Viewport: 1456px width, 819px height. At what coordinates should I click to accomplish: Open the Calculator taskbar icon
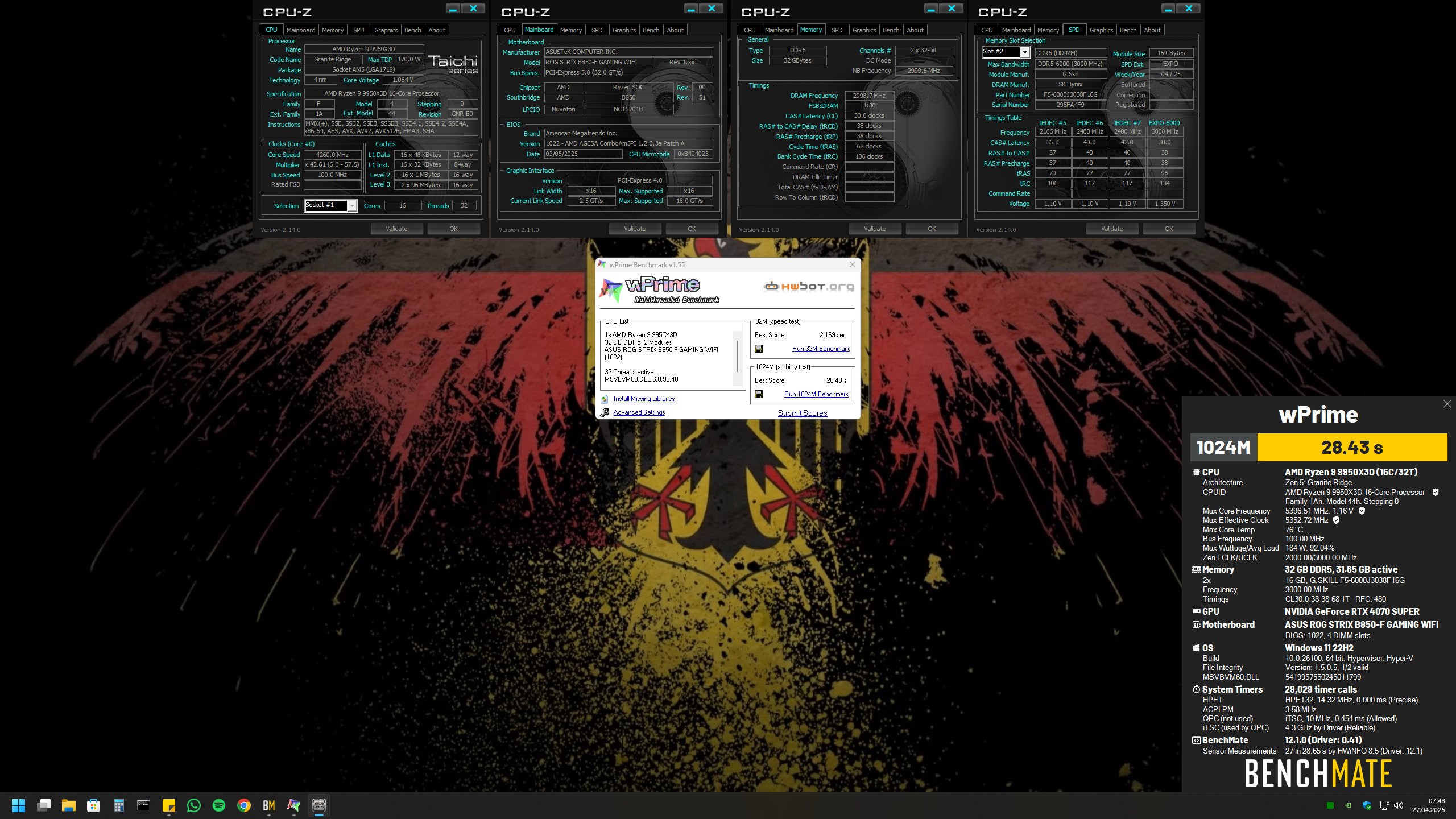(x=119, y=805)
